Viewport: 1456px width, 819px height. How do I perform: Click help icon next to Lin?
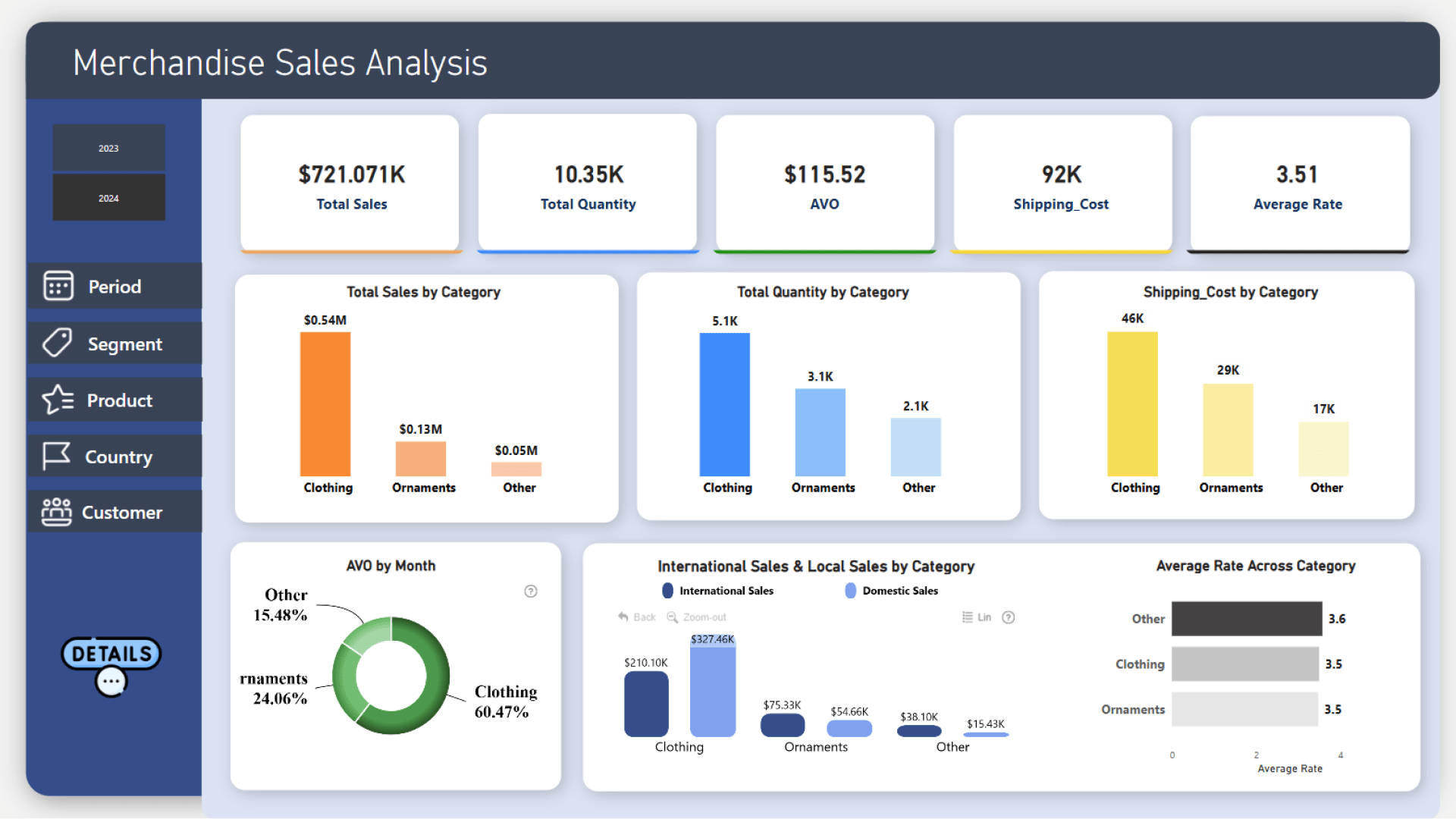(1009, 617)
